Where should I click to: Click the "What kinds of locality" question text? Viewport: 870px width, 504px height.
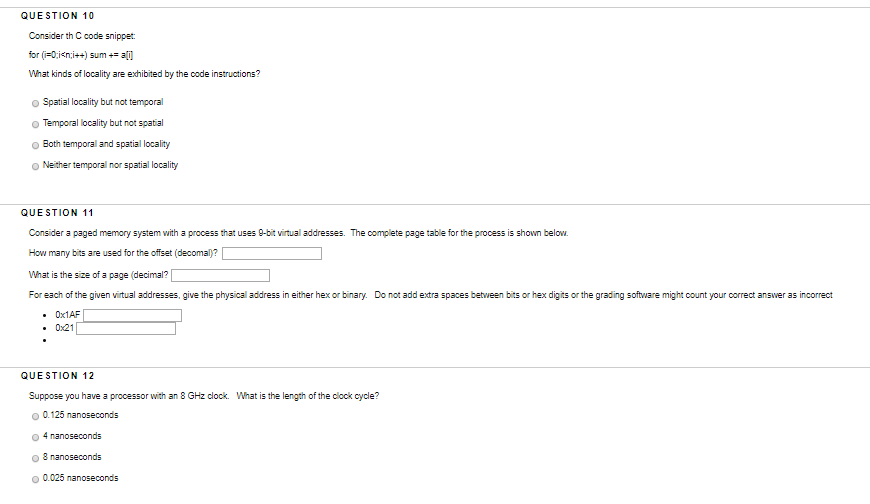point(144,73)
